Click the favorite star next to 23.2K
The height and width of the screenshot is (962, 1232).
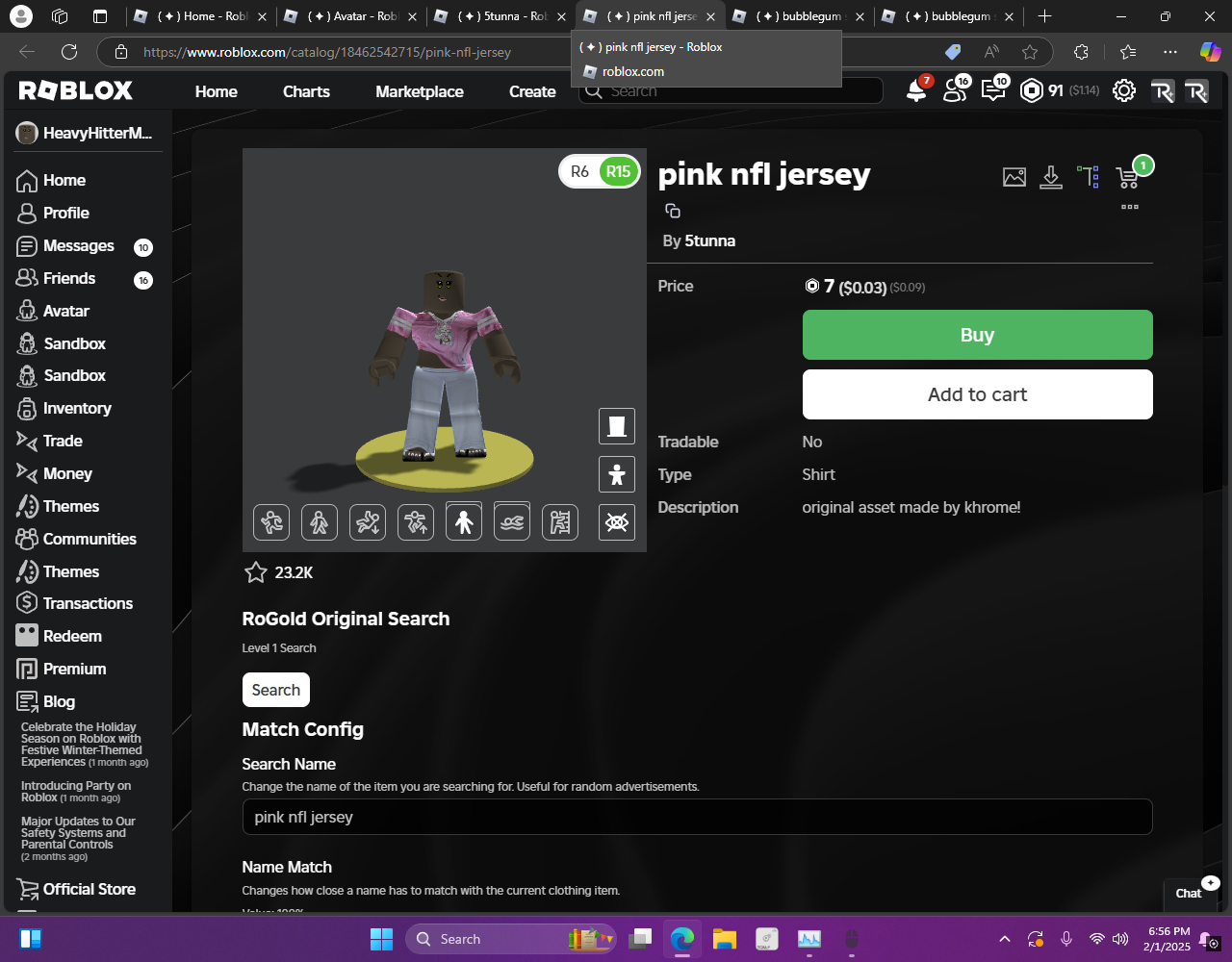pos(256,572)
